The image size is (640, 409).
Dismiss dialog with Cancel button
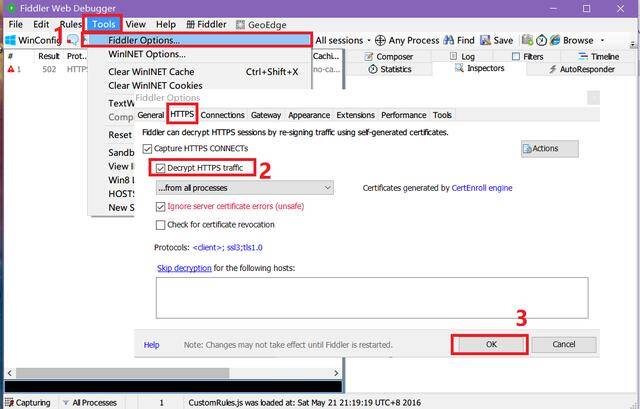(564, 345)
